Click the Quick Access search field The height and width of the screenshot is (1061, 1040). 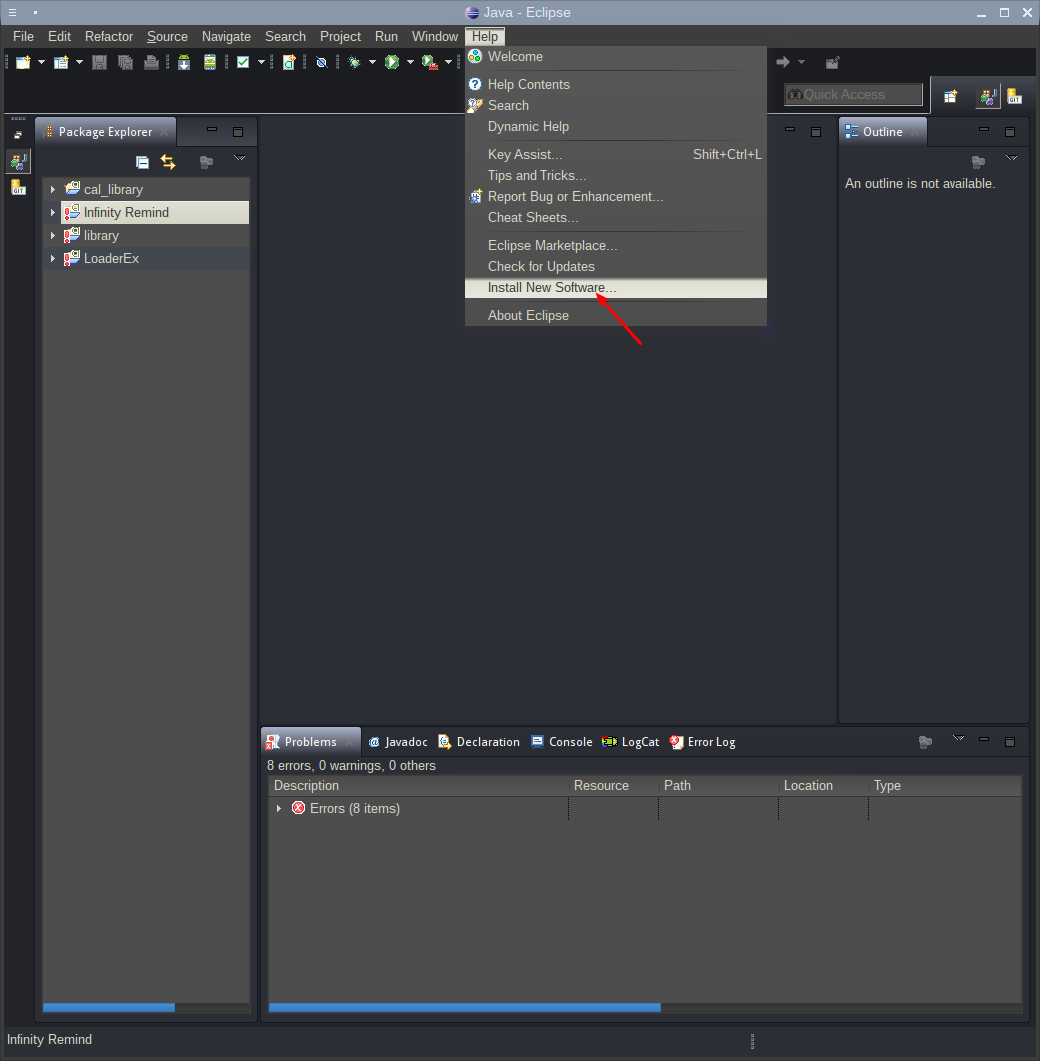tap(853, 95)
